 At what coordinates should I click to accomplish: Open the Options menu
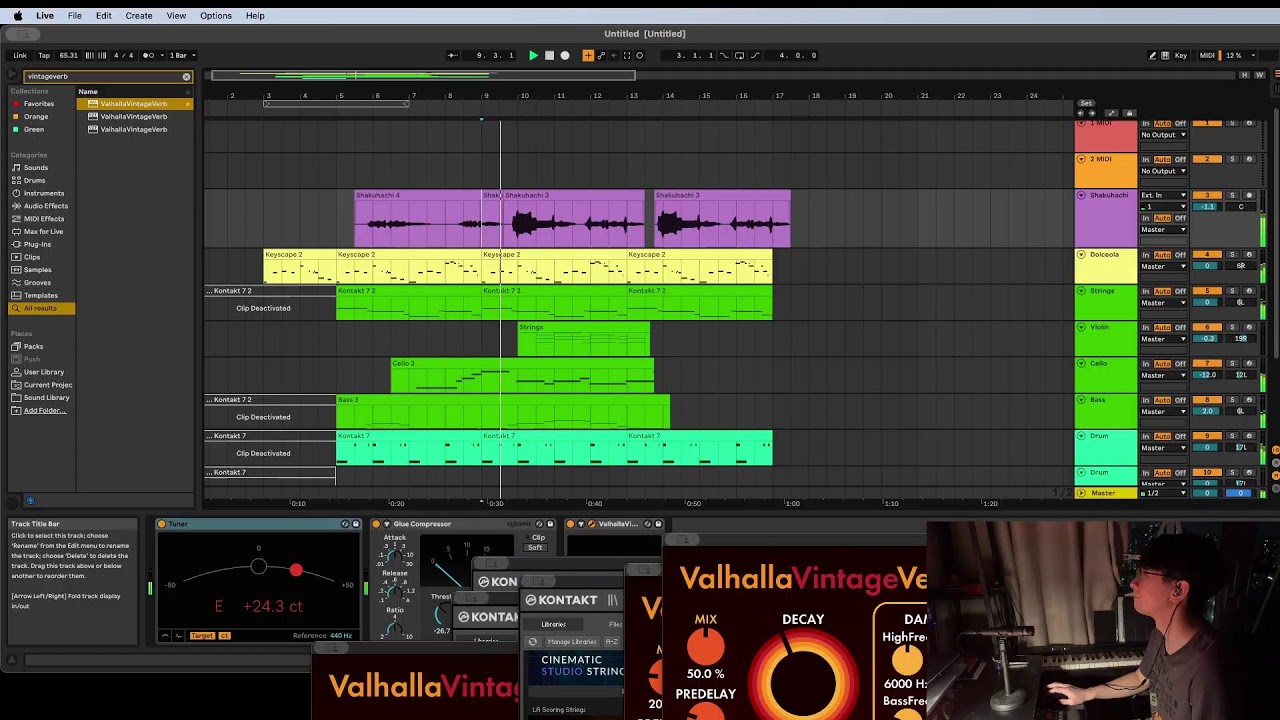(216, 16)
